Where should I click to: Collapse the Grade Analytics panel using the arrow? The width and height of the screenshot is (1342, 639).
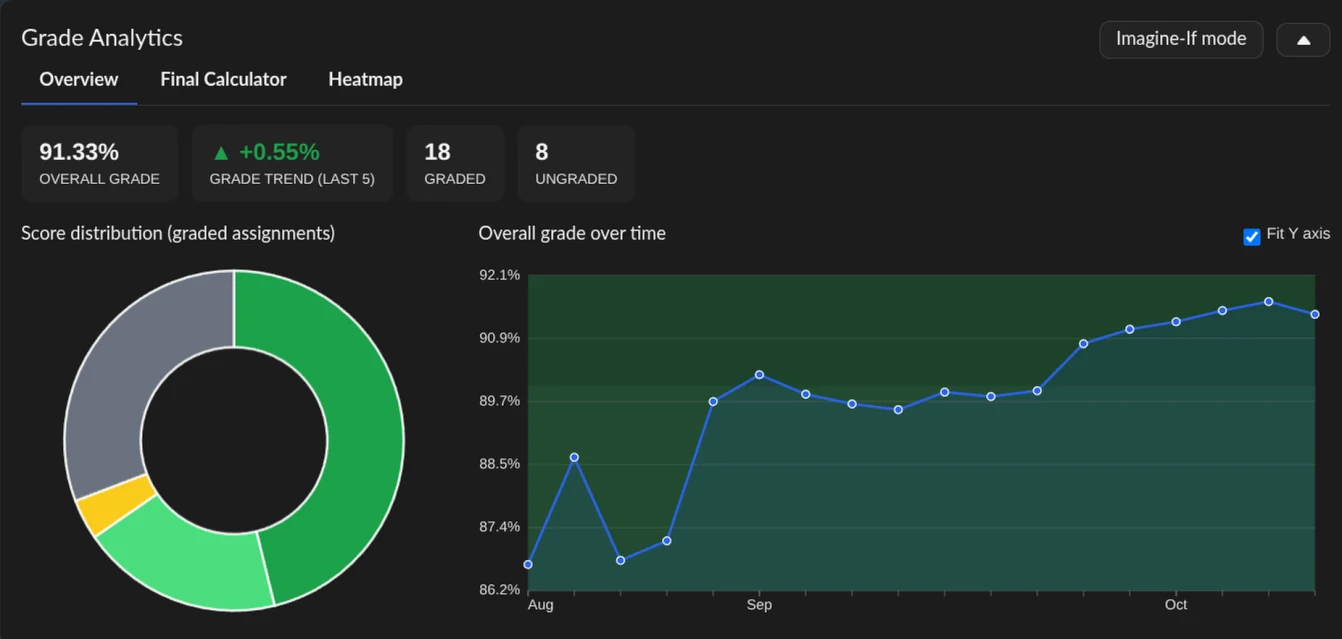pos(1303,40)
